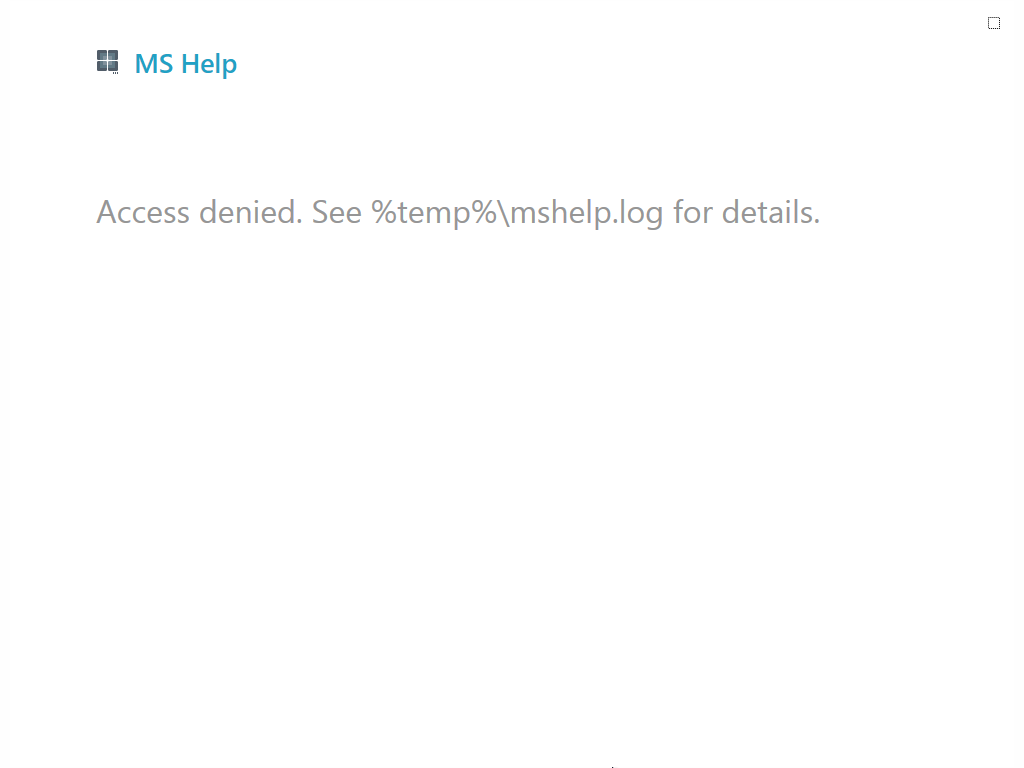Click the word "See" in the message
1024x768 pixels.
click(337, 212)
